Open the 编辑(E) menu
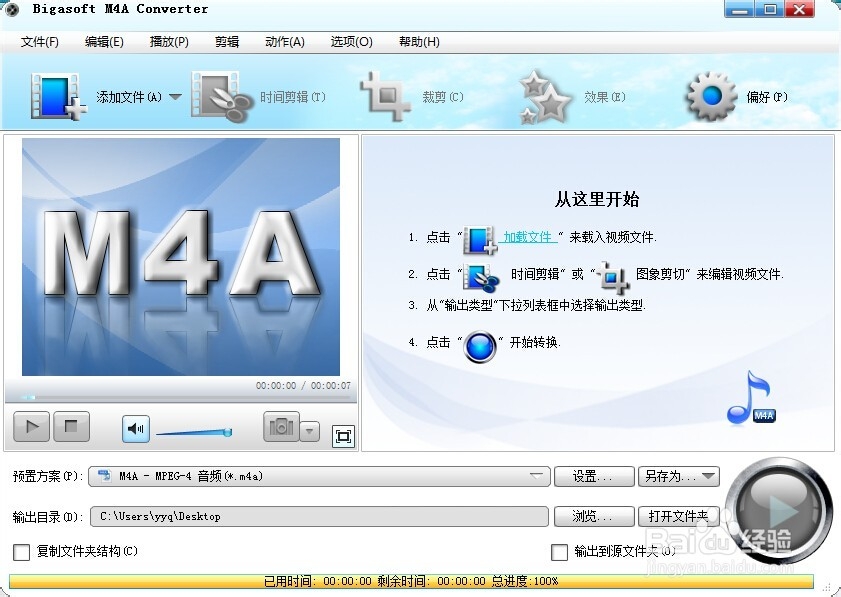Viewport: 841px width, 597px height. tap(104, 42)
